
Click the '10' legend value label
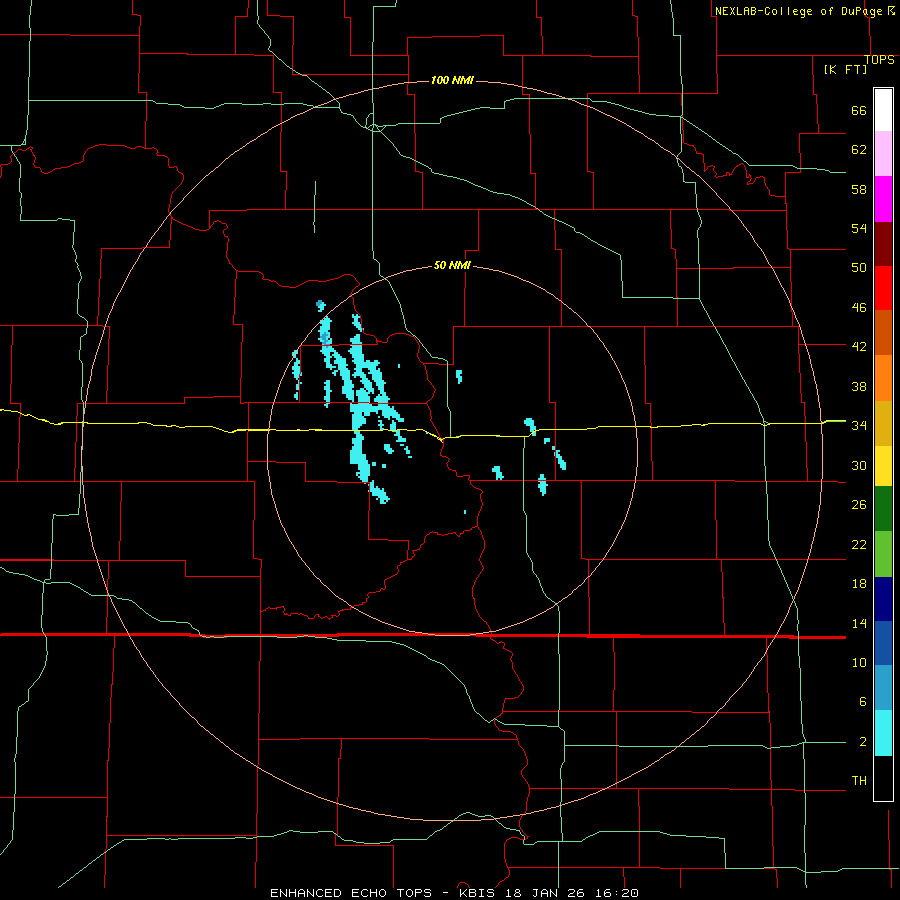(859, 663)
